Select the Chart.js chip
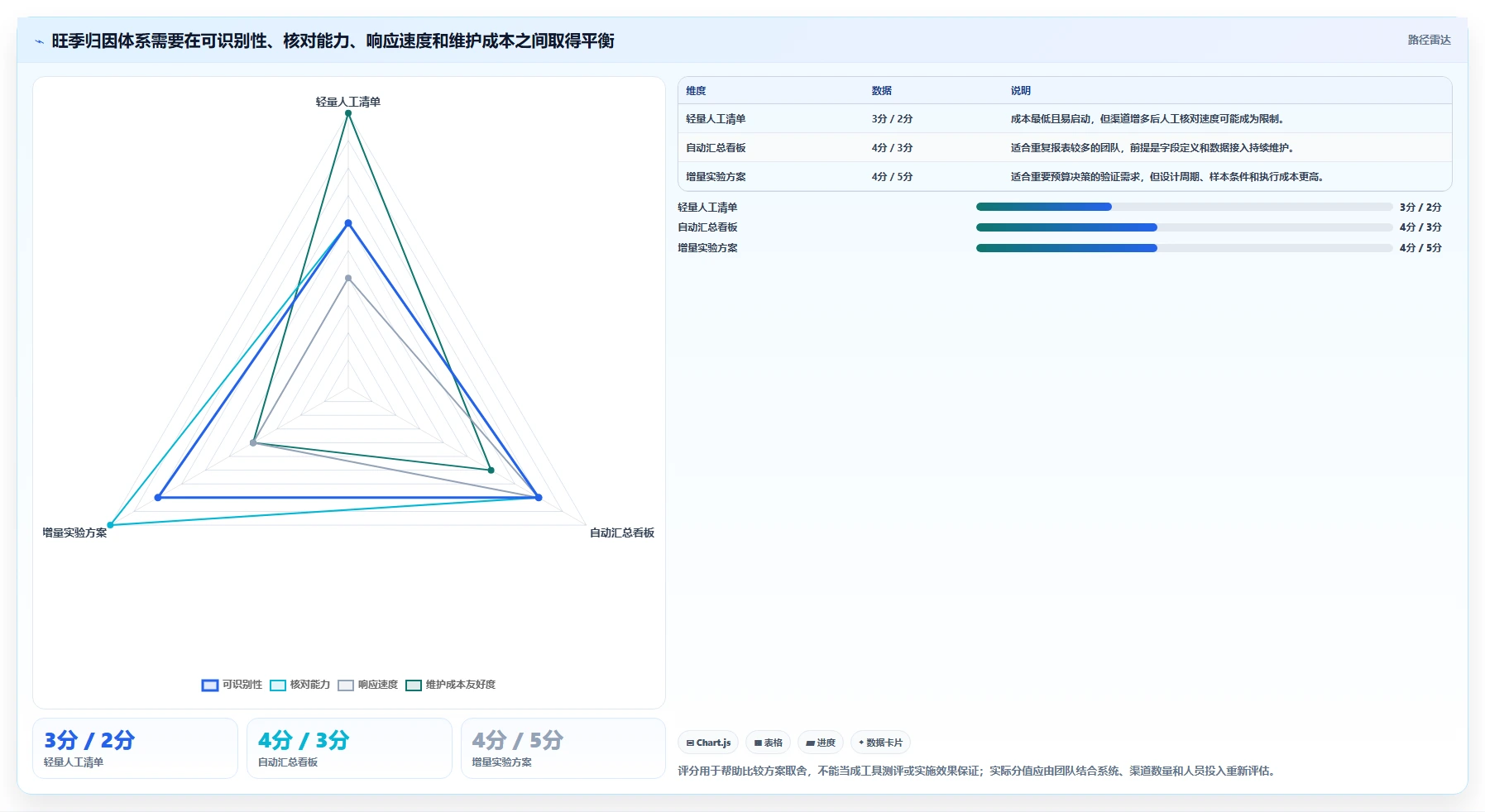Image resolution: width=1485 pixels, height=812 pixels. [x=709, y=743]
